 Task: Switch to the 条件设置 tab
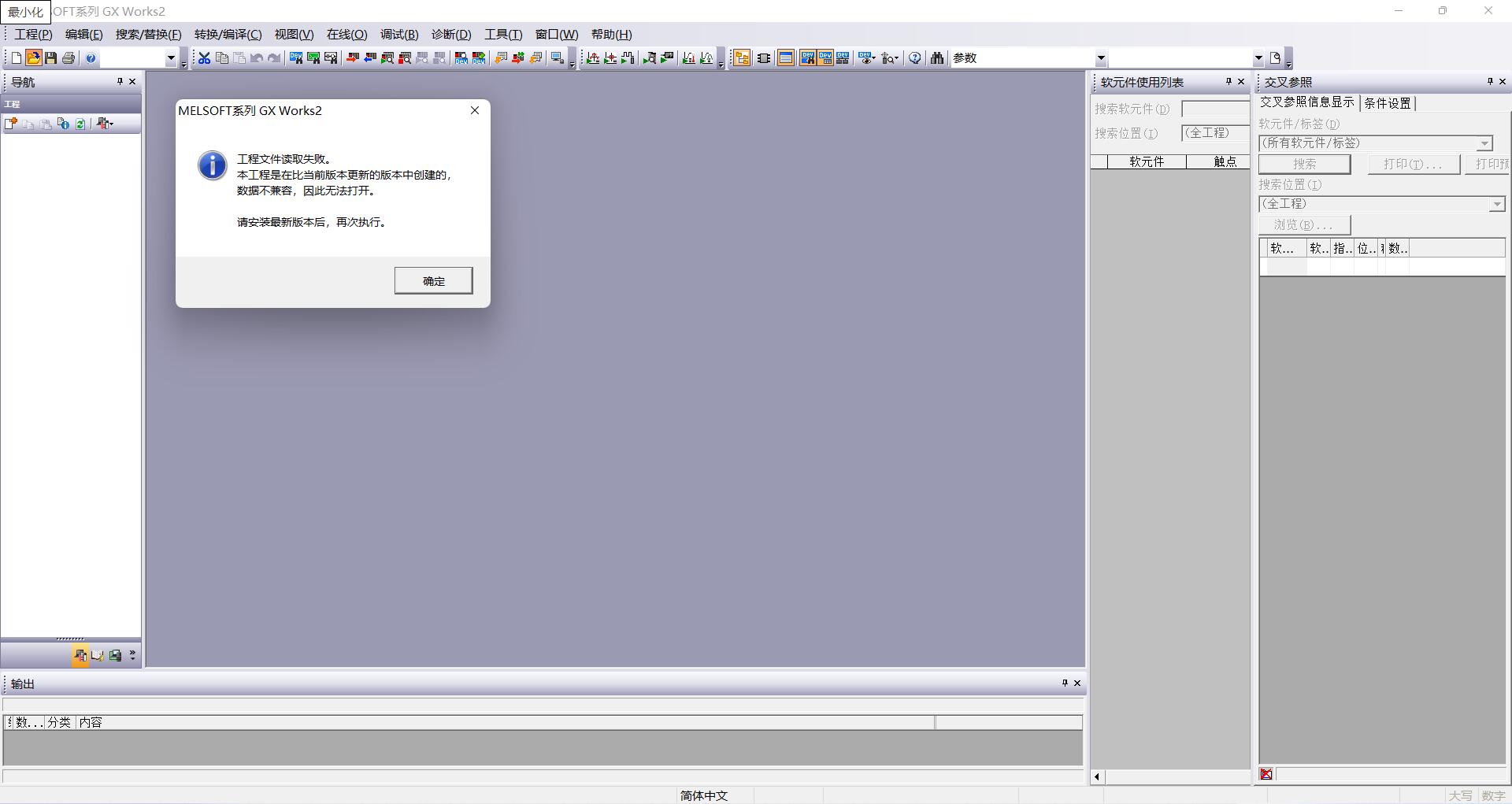pyautogui.click(x=1388, y=103)
